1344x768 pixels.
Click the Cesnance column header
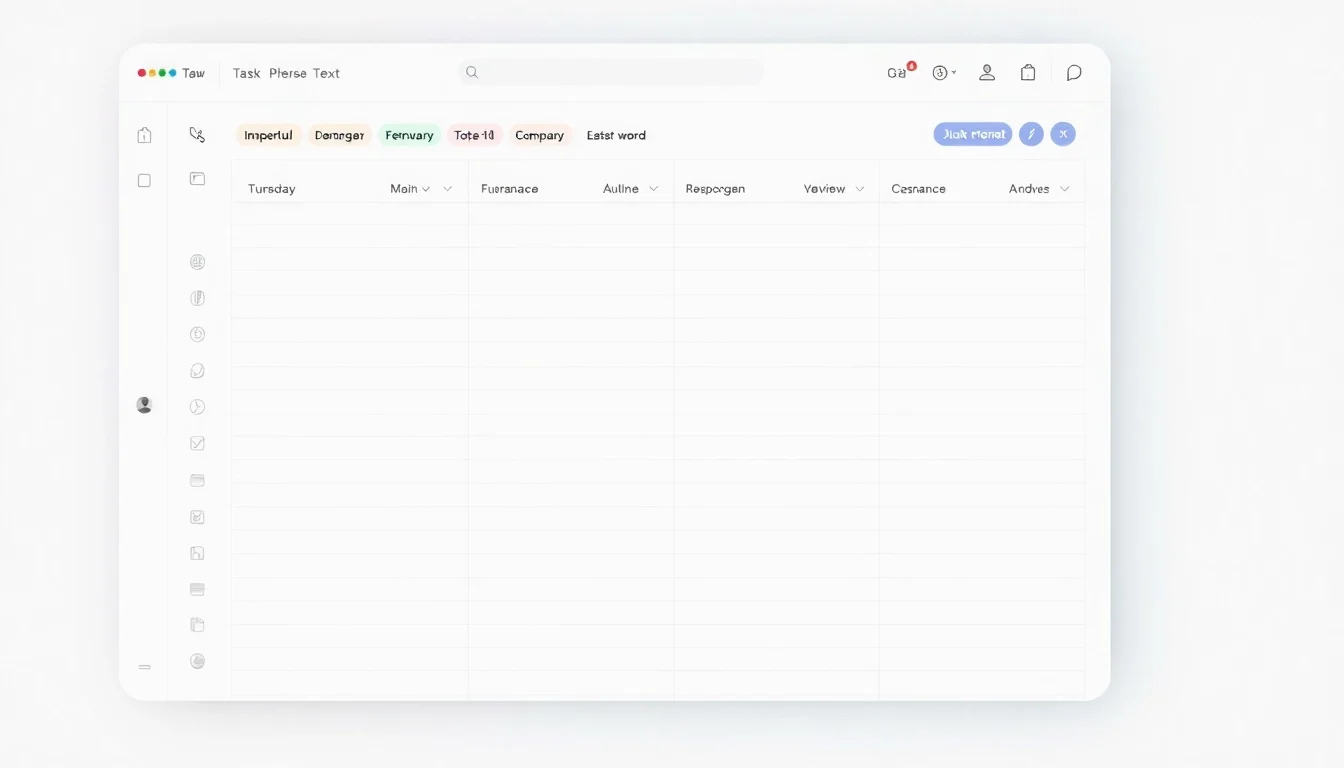point(918,188)
